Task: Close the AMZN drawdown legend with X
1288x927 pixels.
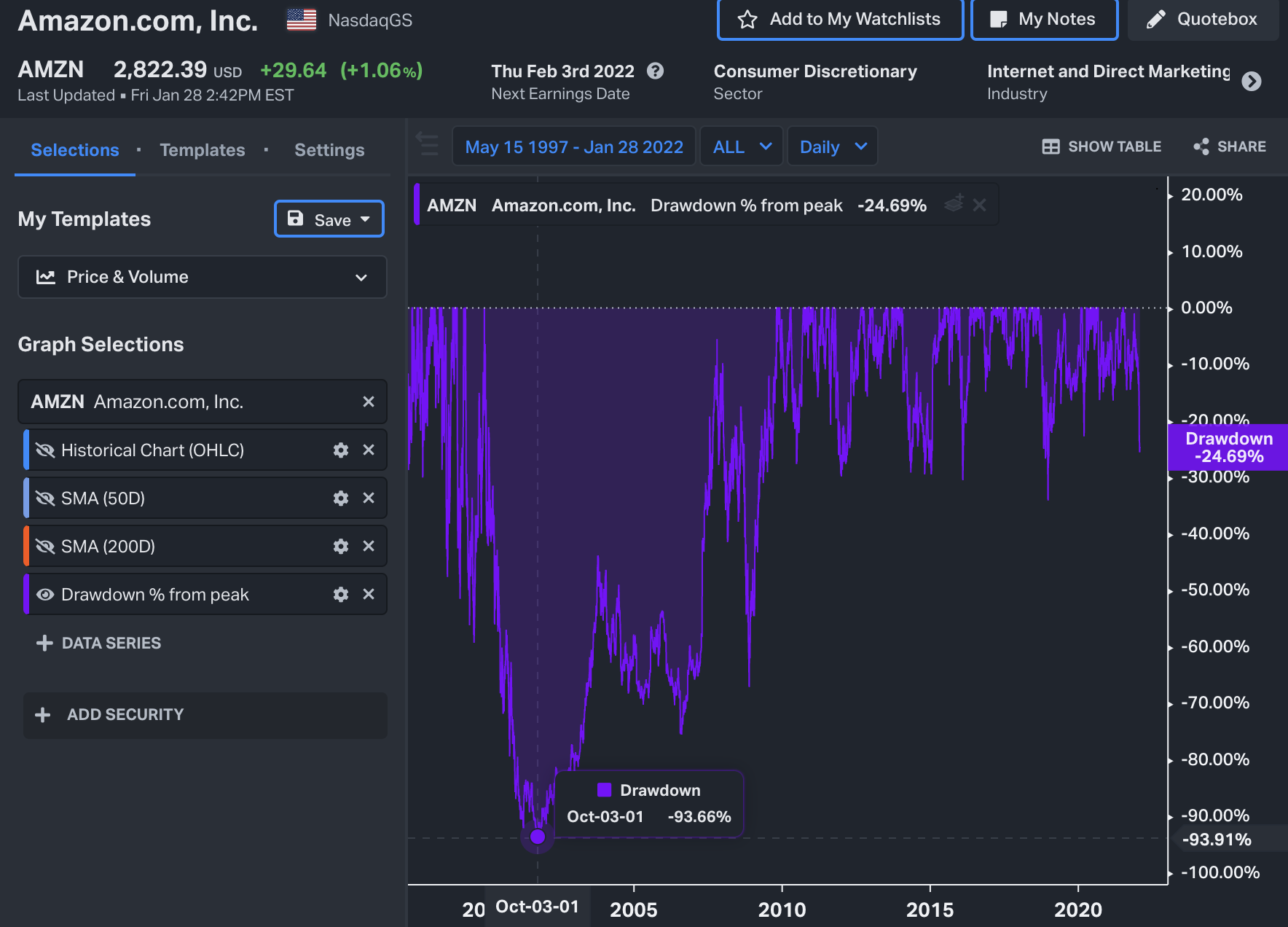Action: coord(980,206)
